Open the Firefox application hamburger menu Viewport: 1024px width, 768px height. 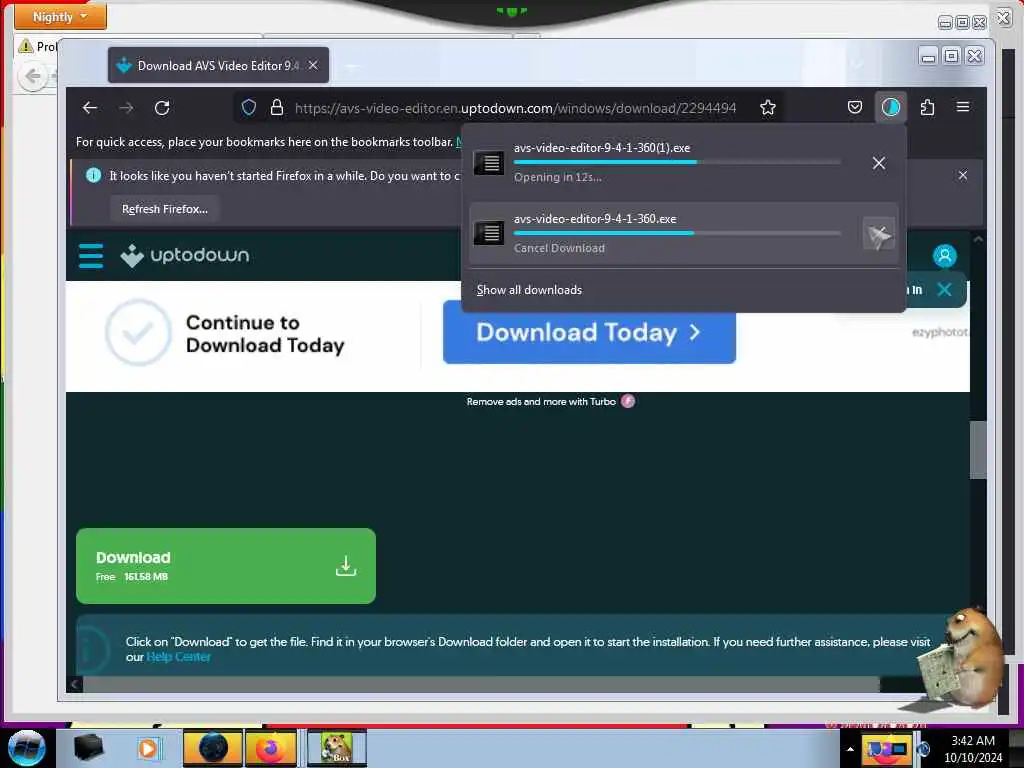(x=963, y=107)
